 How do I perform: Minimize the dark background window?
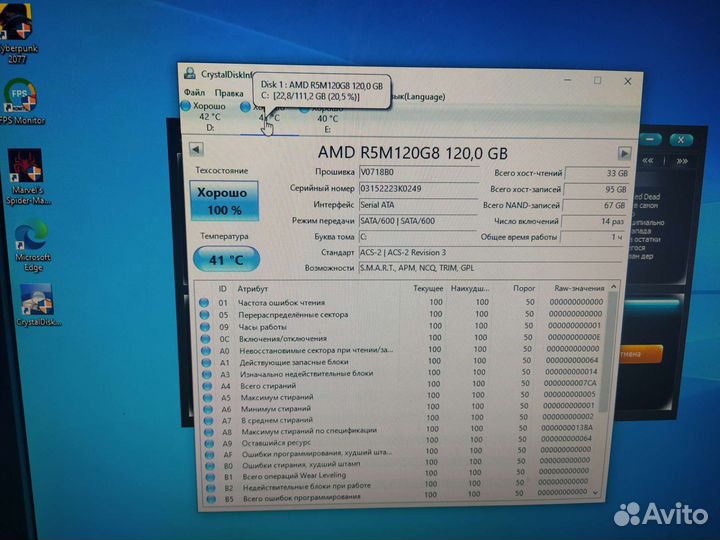pos(650,139)
